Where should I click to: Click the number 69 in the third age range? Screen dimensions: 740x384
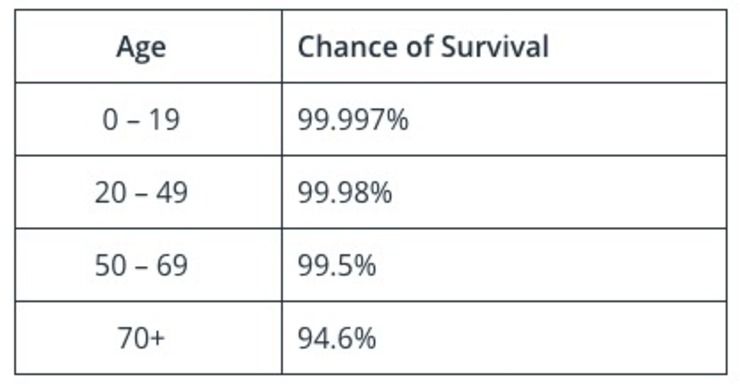(x=172, y=265)
